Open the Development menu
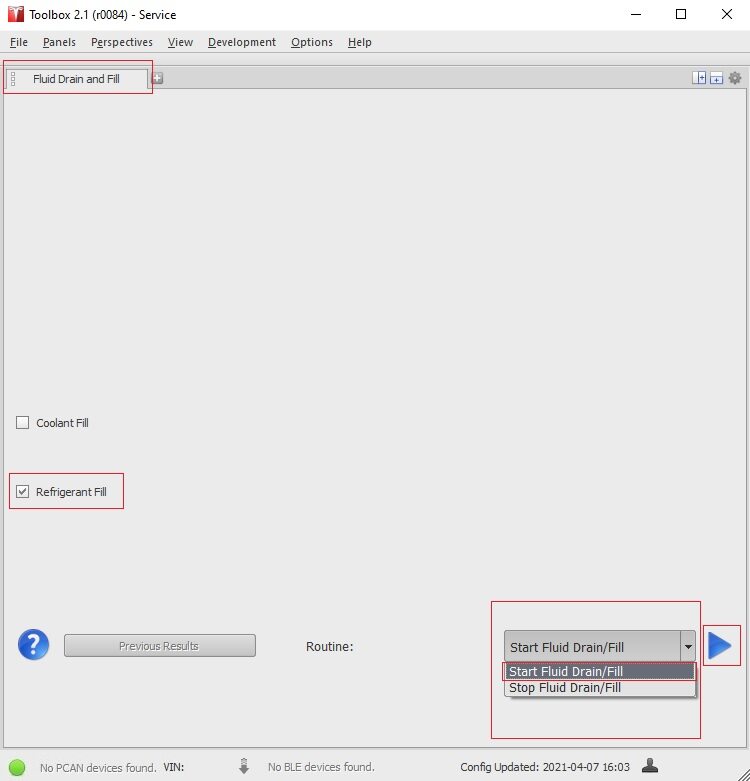750x781 pixels. coord(241,42)
